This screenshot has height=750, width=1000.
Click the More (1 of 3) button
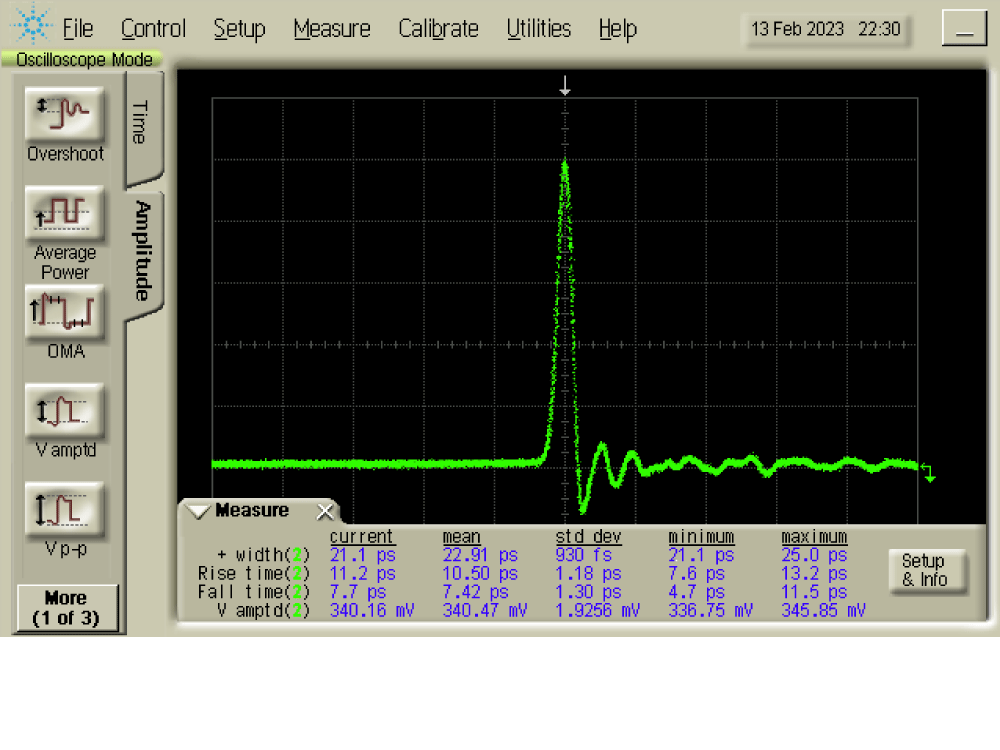[x=66, y=608]
